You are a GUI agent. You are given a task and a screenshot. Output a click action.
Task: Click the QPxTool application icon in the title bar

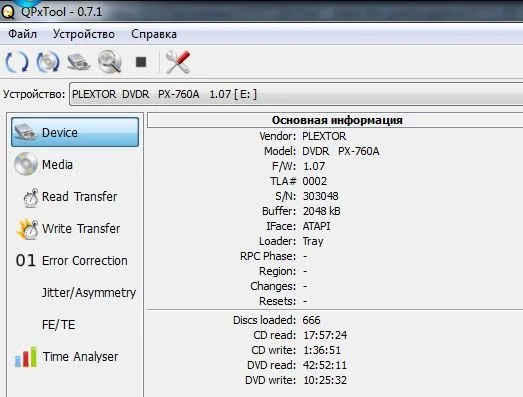(x=8, y=12)
